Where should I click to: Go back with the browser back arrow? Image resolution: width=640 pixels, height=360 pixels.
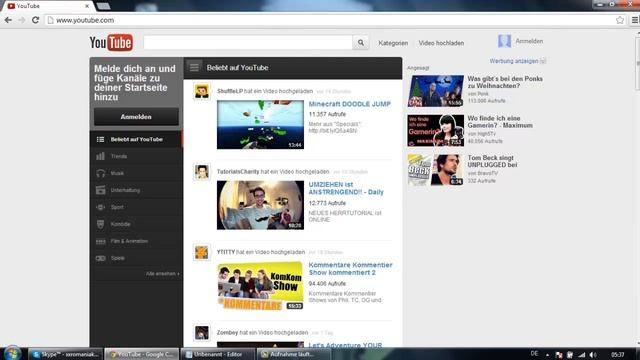8,20
